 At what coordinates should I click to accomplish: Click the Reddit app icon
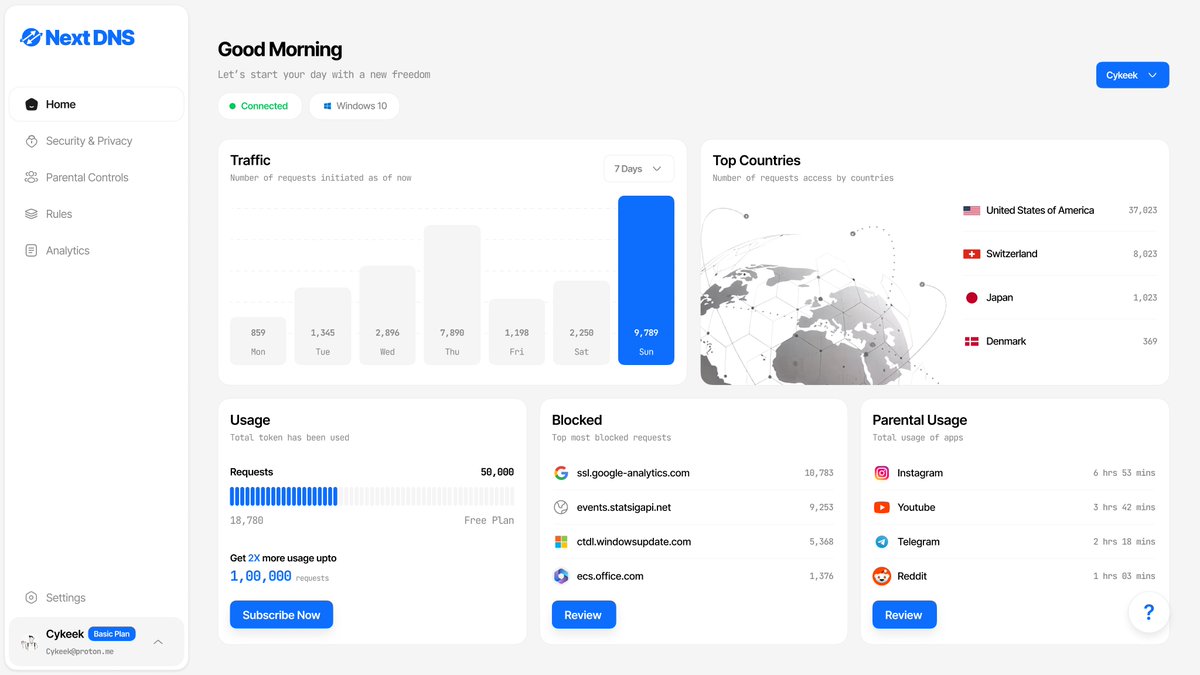pyautogui.click(x=881, y=576)
